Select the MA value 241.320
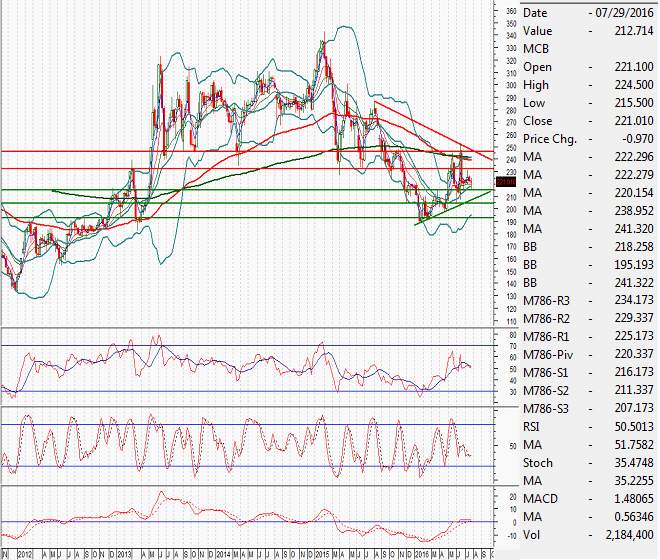 [x=633, y=229]
